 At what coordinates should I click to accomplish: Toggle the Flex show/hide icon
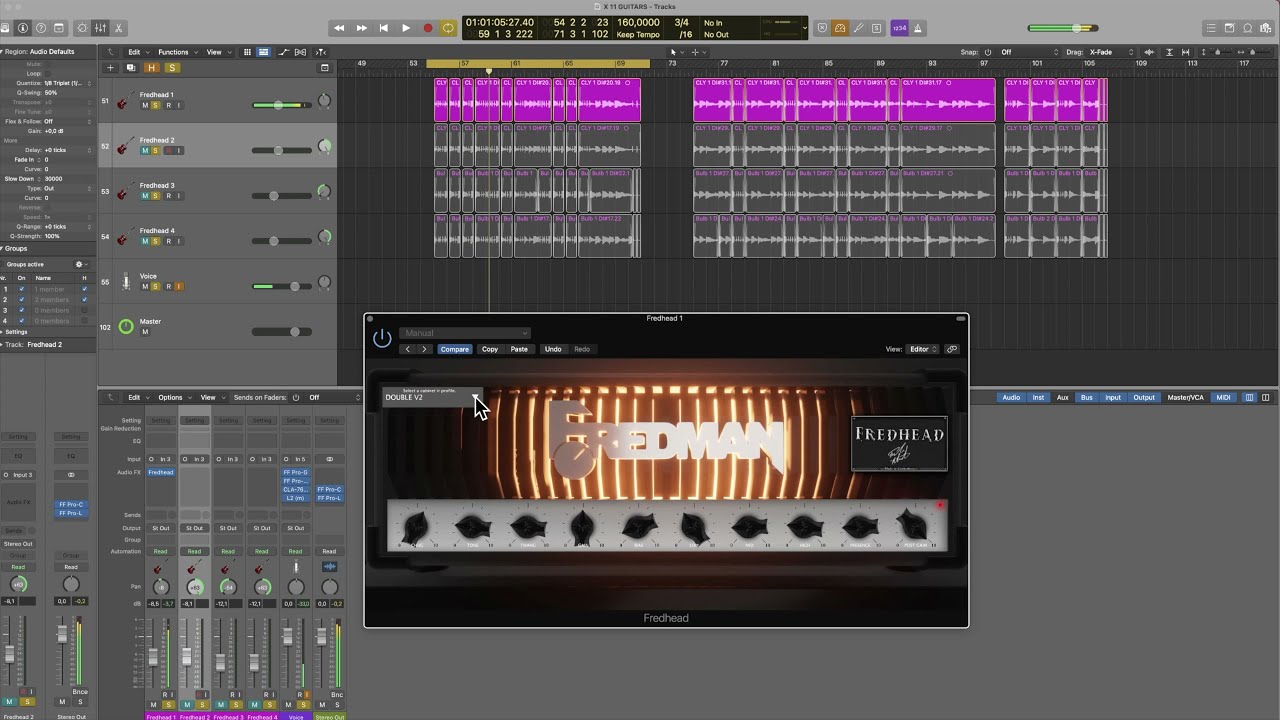(302, 52)
